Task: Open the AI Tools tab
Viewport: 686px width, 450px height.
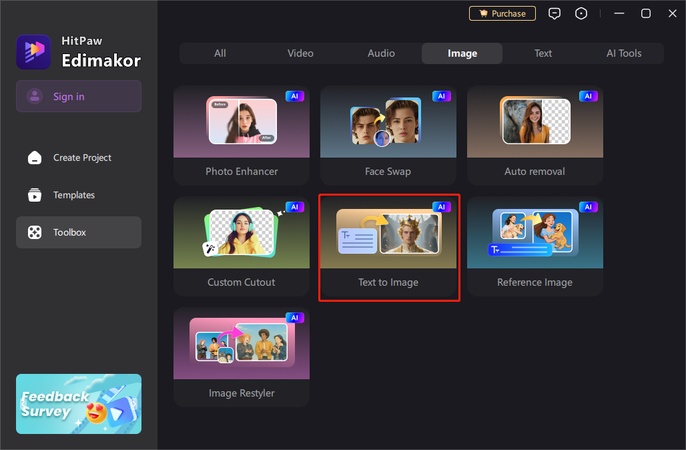Action: pyautogui.click(x=624, y=53)
